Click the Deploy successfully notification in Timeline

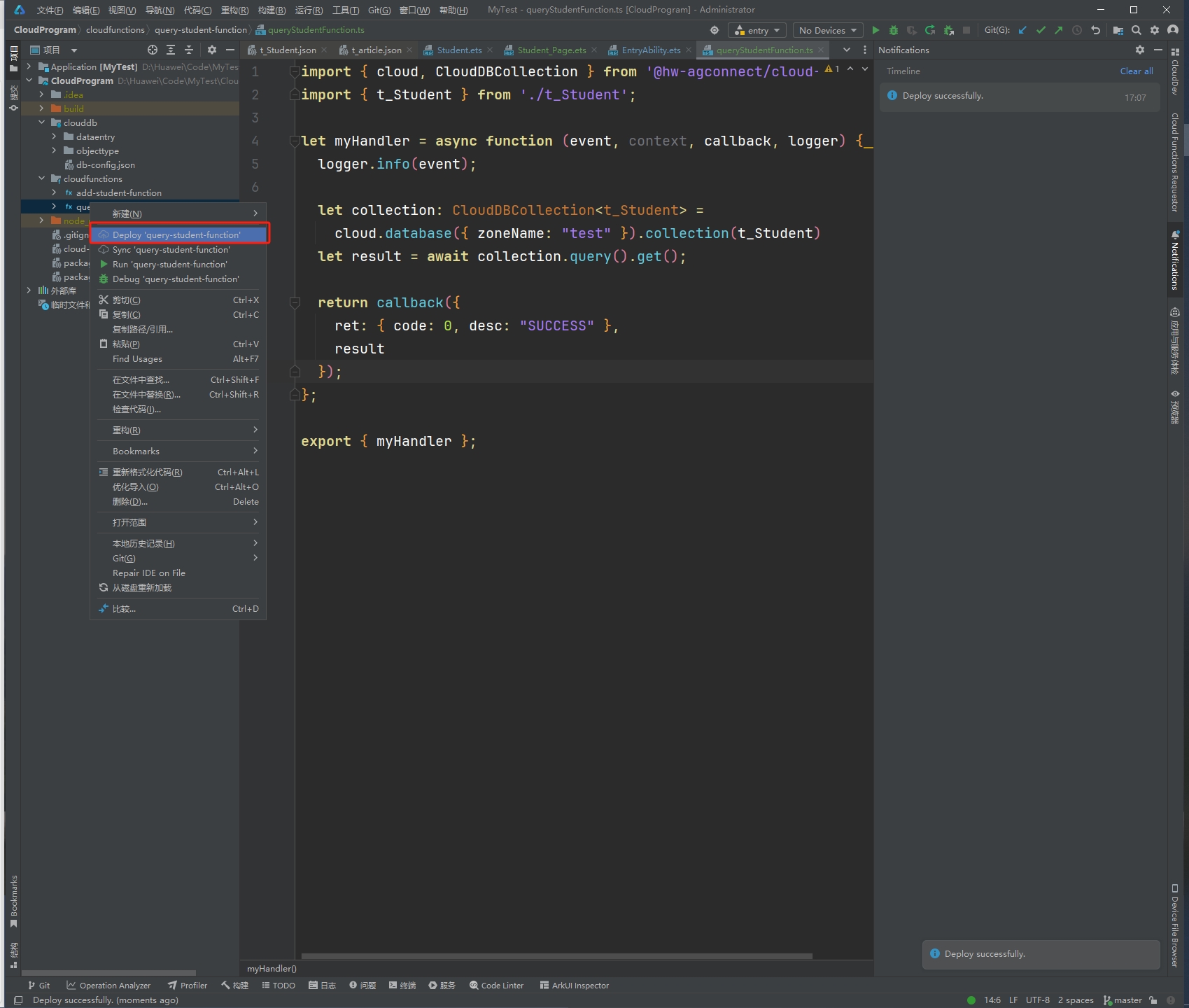click(x=1018, y=97)
